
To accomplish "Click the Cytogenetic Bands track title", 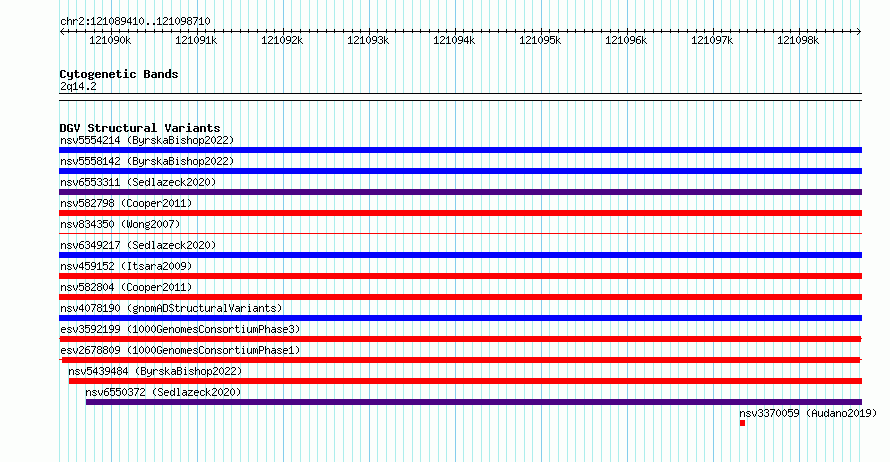I will pyautogui.click(x=119, y=74).
